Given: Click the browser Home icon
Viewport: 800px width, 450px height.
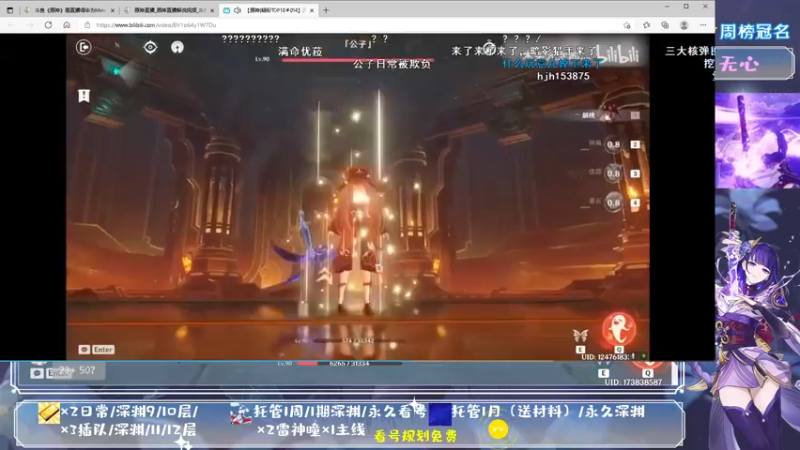Looking at the screenshot, I should tap(67, 24).
